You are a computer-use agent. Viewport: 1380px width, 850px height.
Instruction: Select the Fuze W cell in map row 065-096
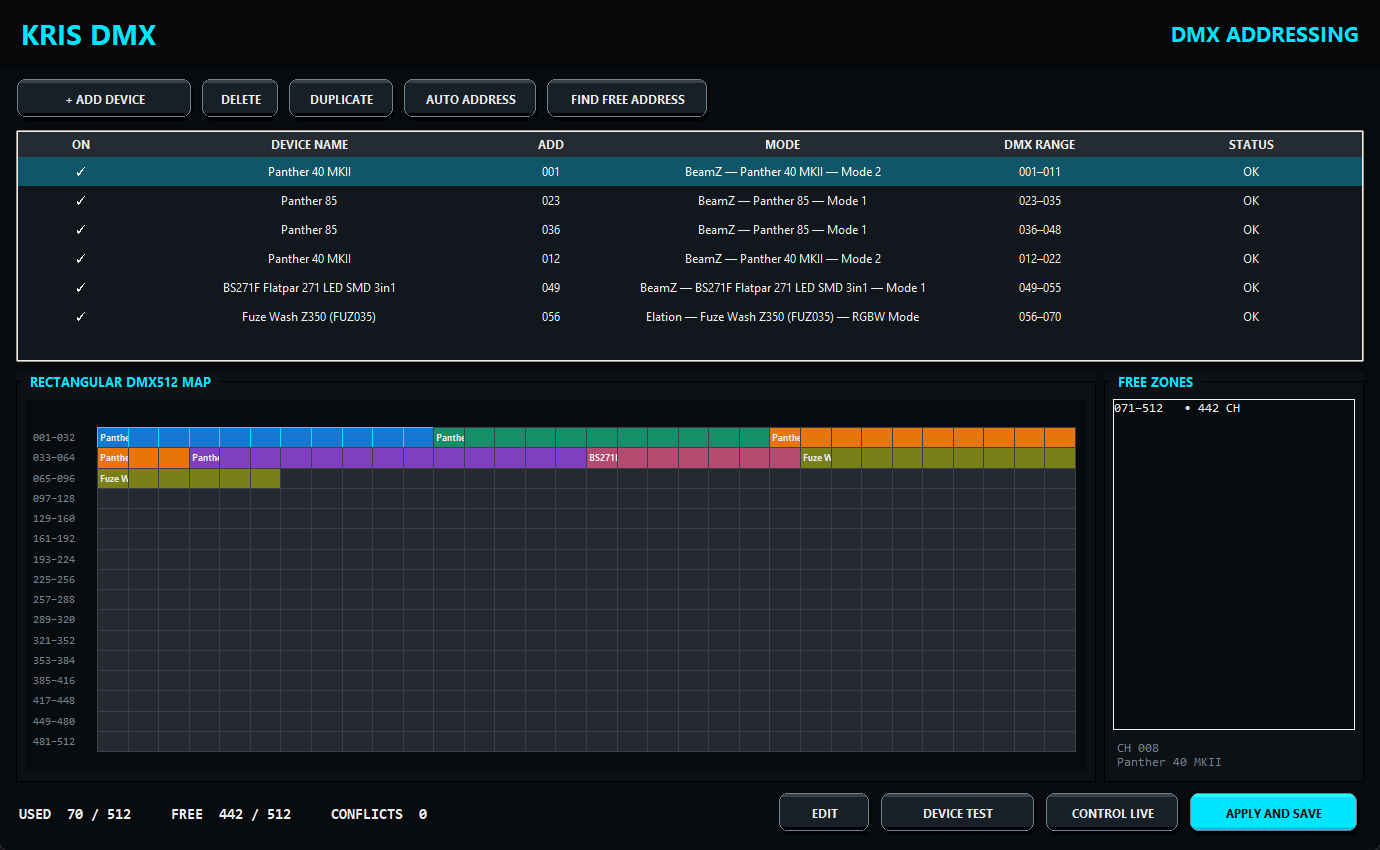[113, 478]
